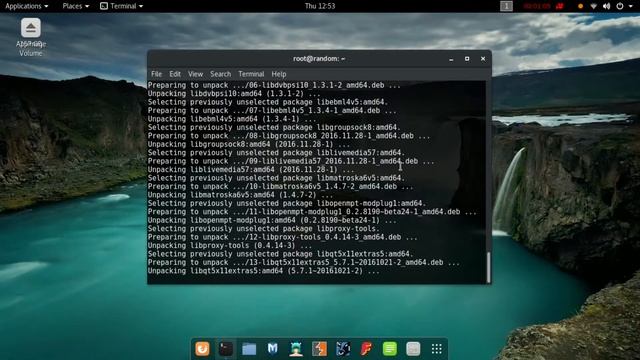This screenshot has height=360, width=640.
Task: Click the terminal vertical scrollbar thumb
Action: pos(488,267)
